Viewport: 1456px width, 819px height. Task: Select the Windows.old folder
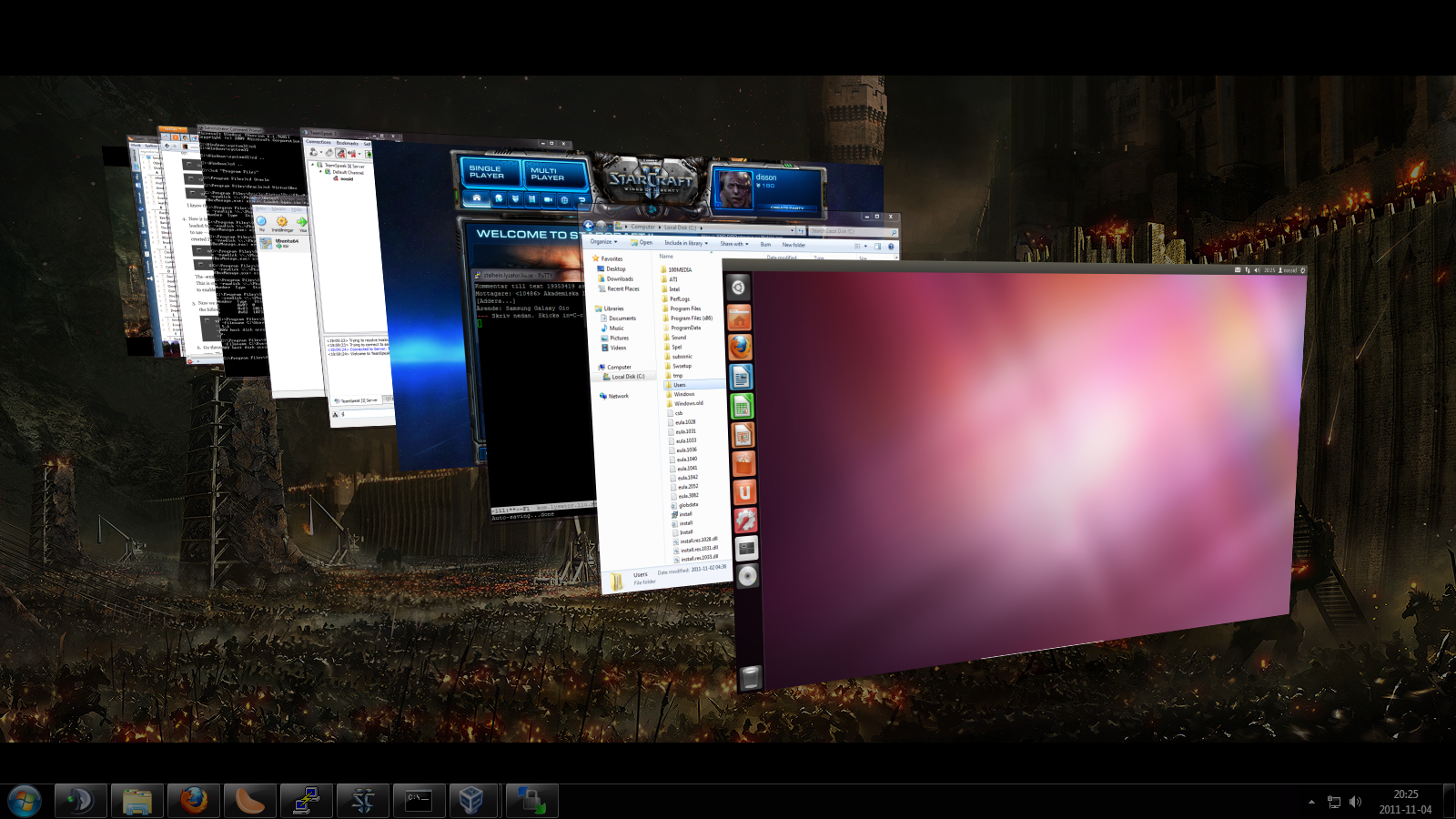(x=684, y=403)
